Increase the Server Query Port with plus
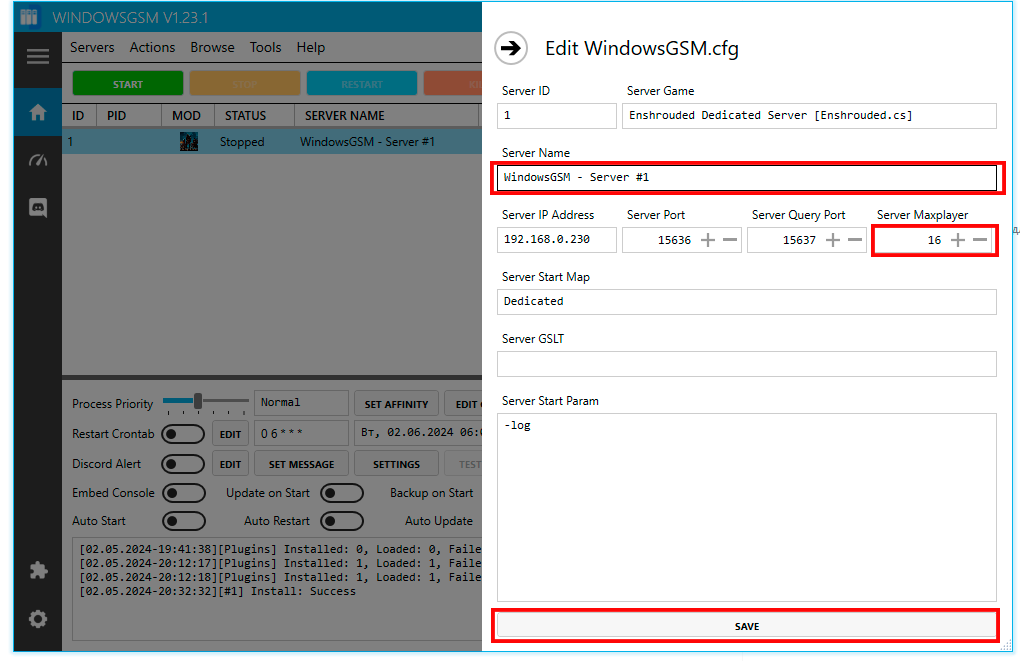 click(833, 240)
